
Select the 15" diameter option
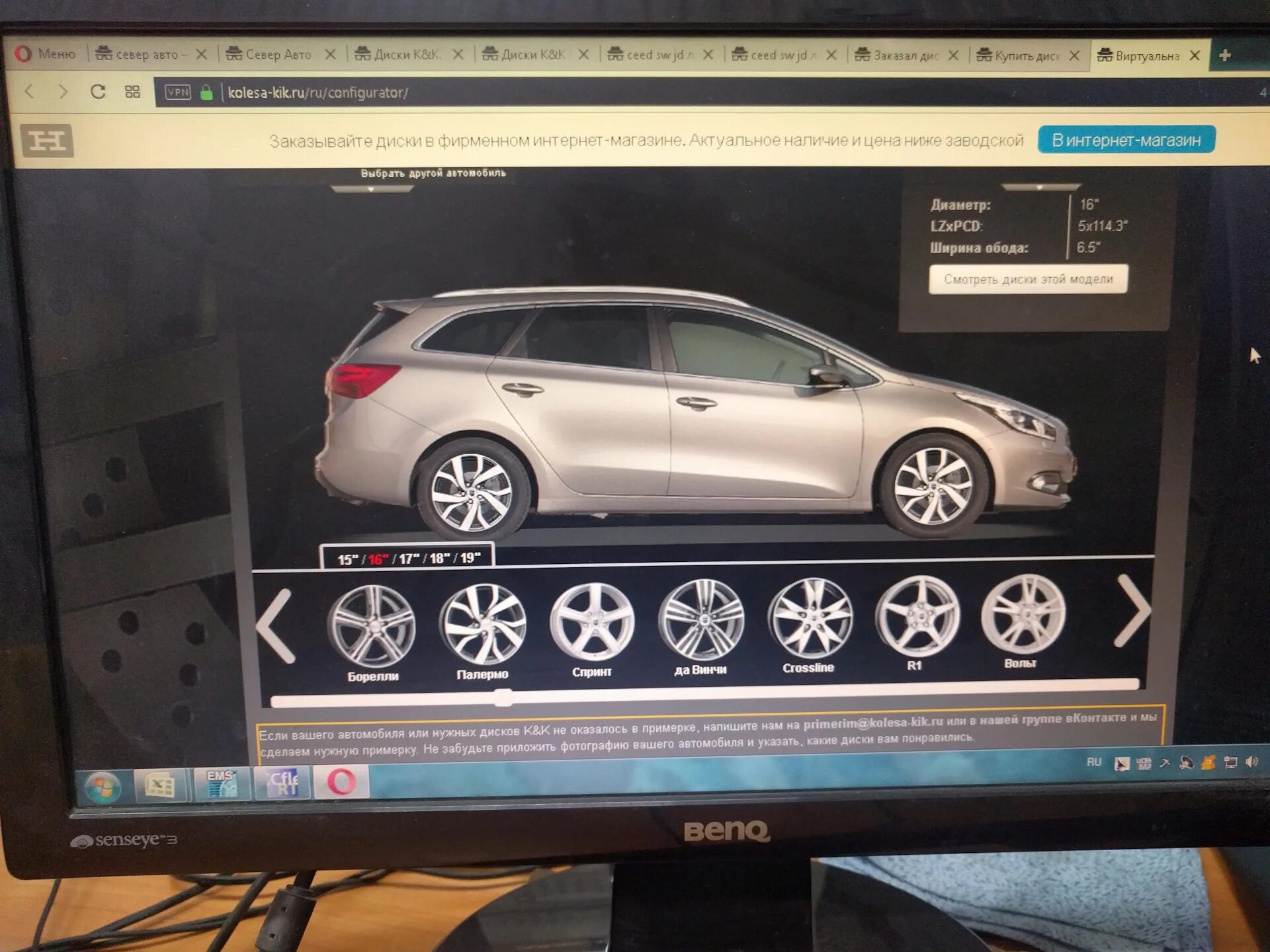pyautogui.click(x=347, y=560)
